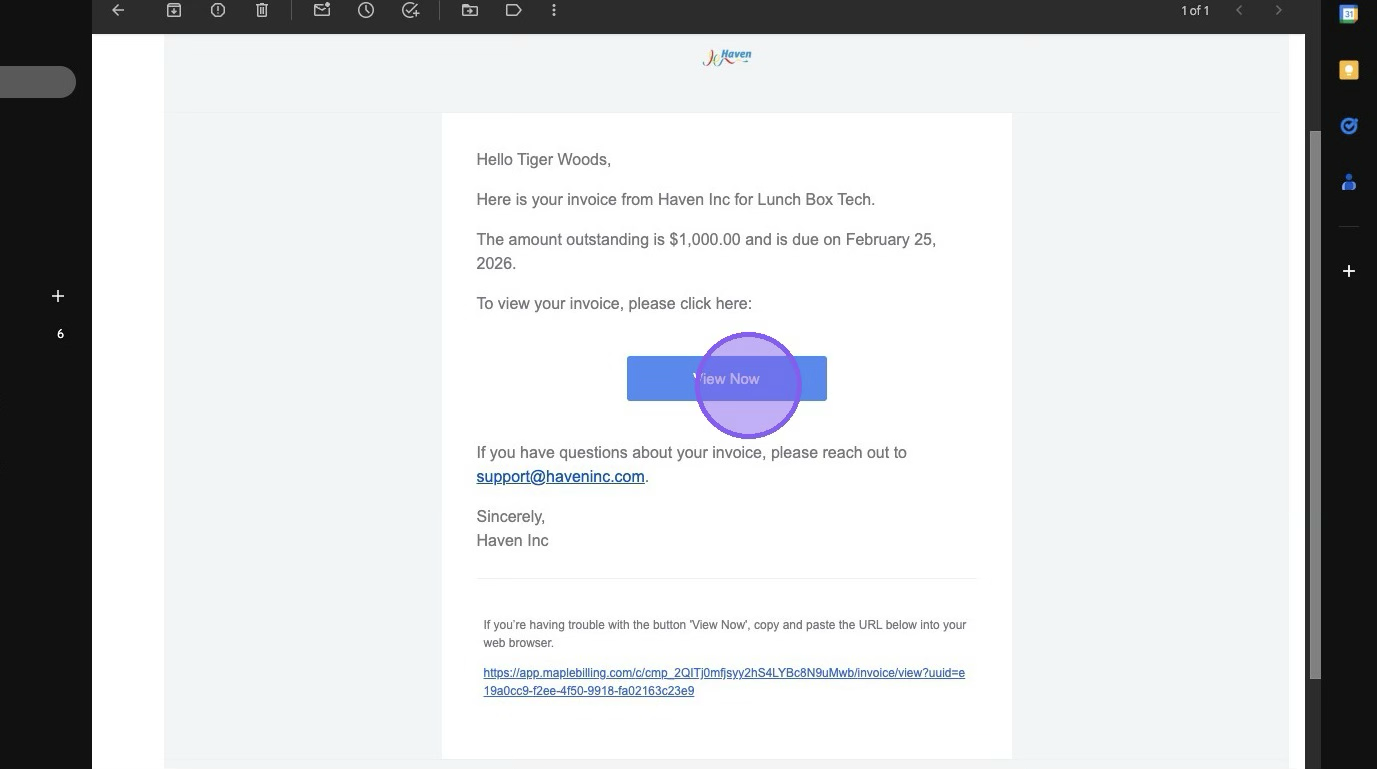Delete the email with trash icon
Viewport: 1377px width, 769px height.
262,10
